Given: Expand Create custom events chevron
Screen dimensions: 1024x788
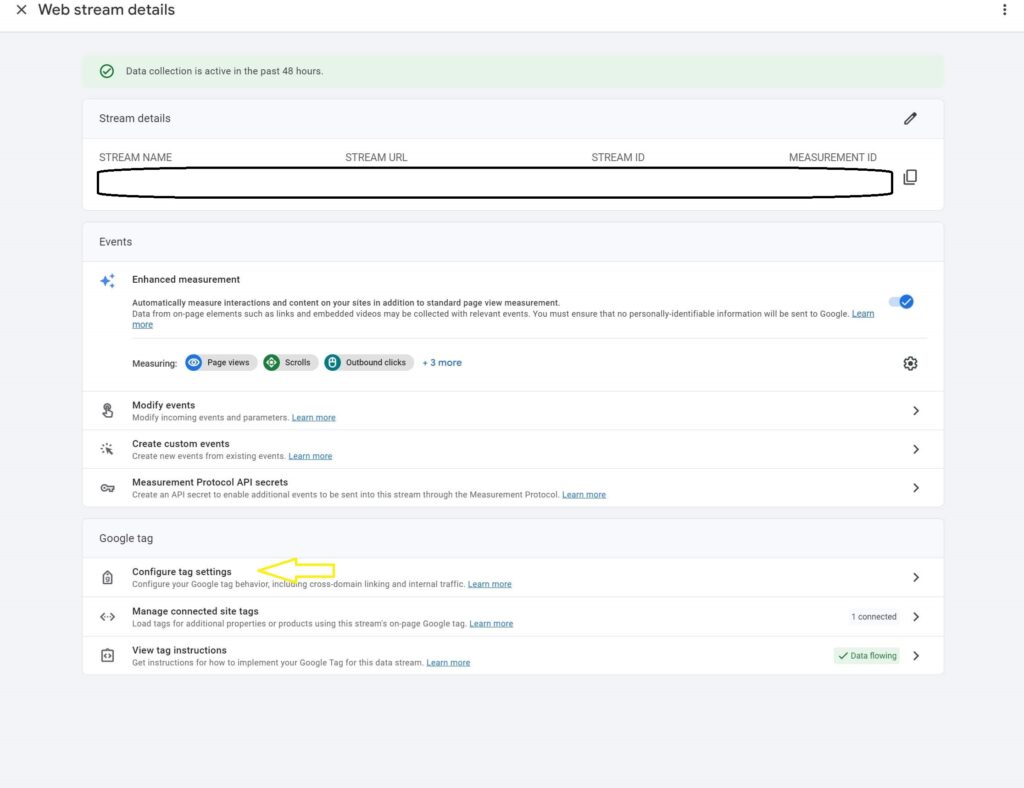Looking at the screenshot, I should [916, 449].
